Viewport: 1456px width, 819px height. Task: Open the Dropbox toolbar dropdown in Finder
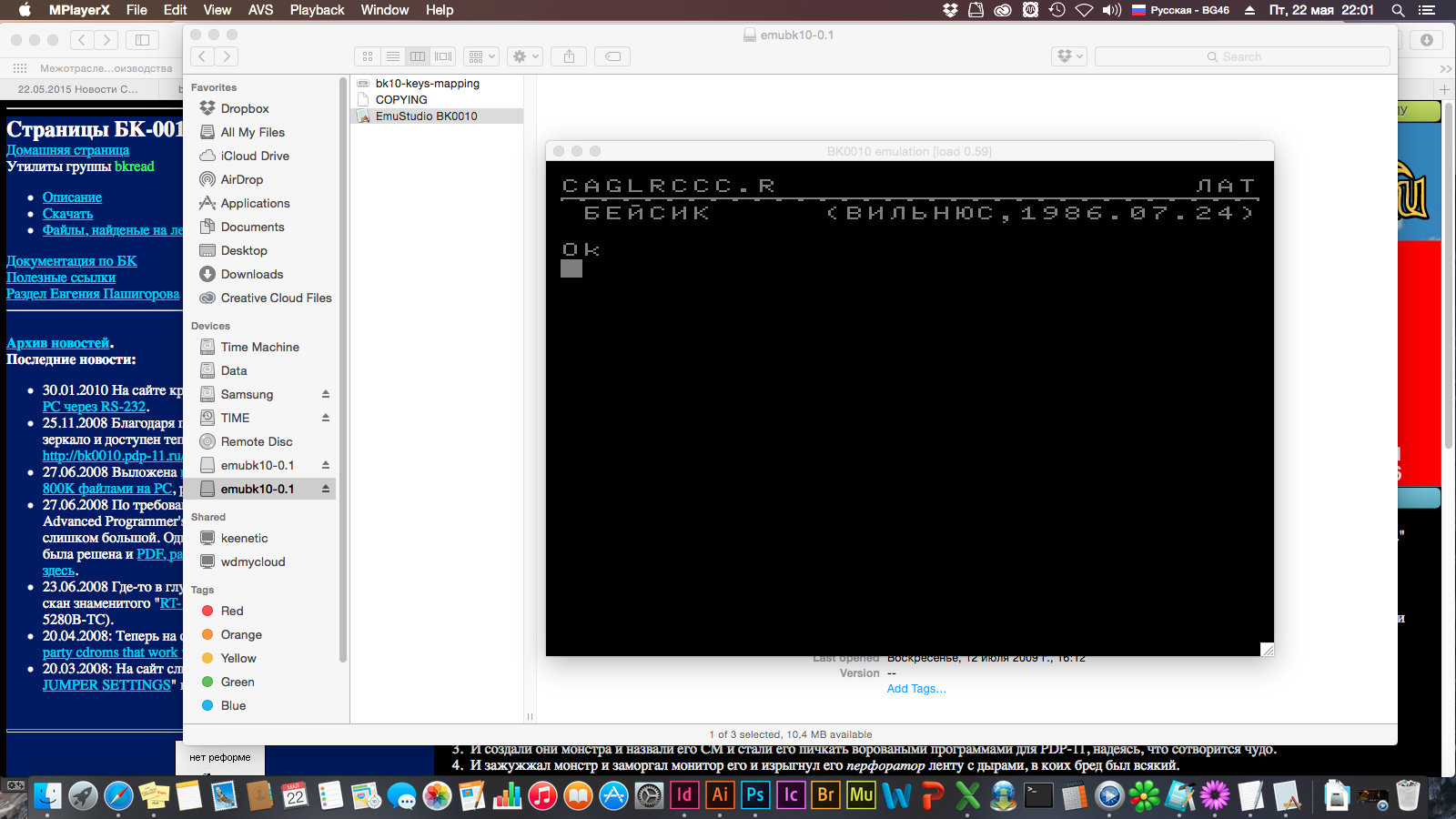pos(1069,56)
